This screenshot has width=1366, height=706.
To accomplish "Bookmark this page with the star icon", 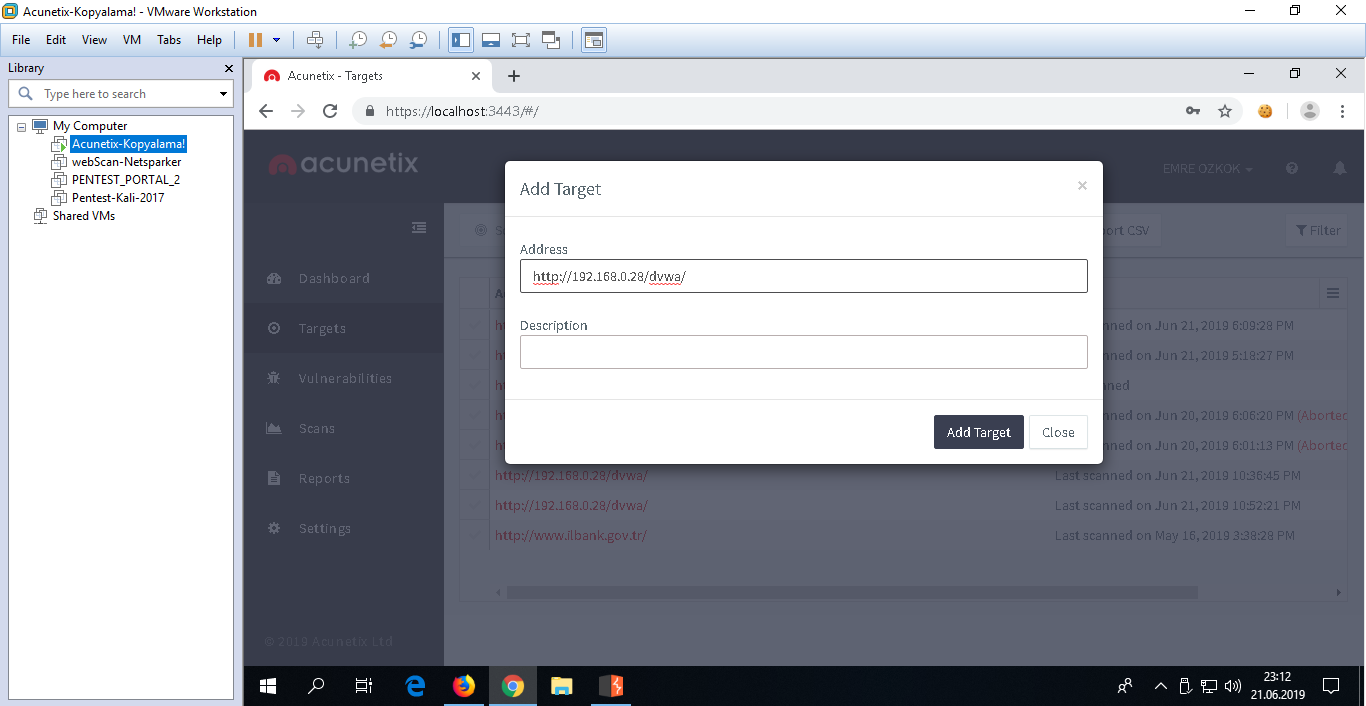I will [x=1225, y=111].
